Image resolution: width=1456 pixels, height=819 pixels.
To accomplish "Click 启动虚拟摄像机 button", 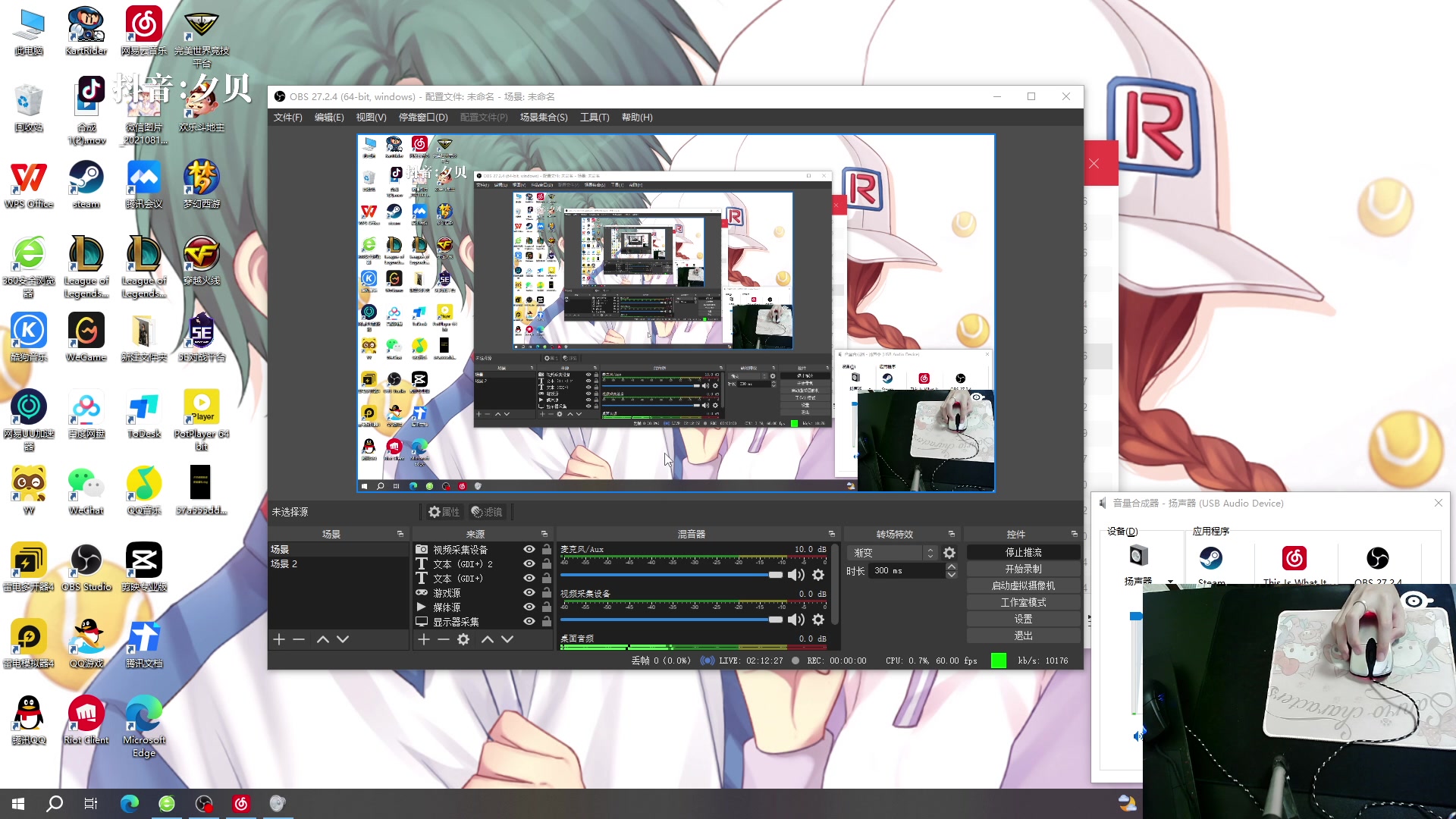I will (1023, 585).
